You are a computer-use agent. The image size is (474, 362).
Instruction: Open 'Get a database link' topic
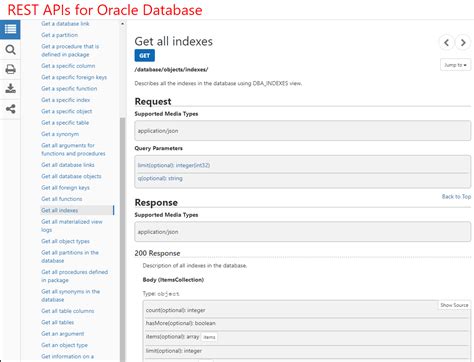tap(65, 24)
